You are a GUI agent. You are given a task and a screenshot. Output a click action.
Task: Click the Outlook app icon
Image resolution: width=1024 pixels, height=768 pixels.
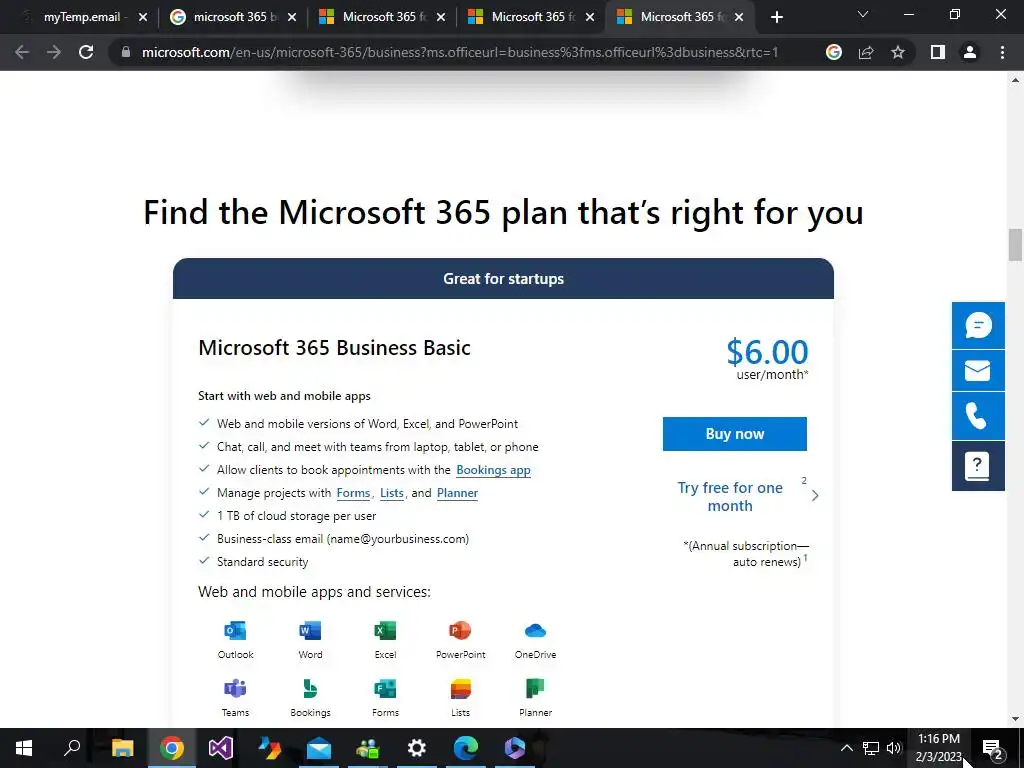[x=235, y=631]
